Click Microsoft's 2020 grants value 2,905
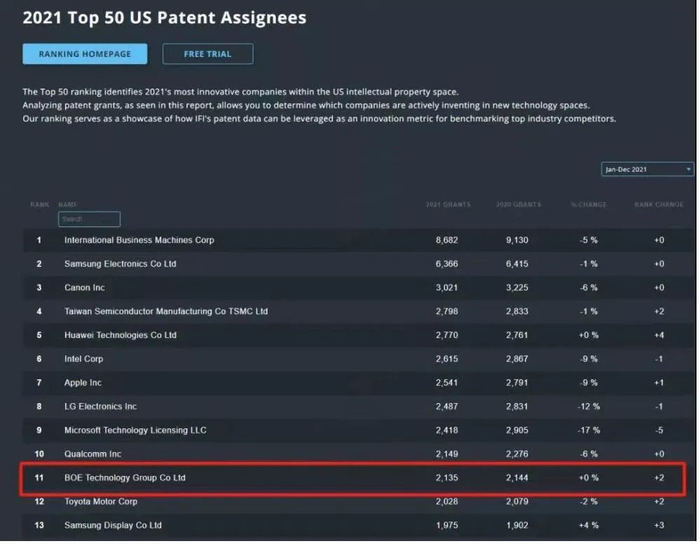Image resolution: width=700 pixels, height=544 pixels. 517,430
